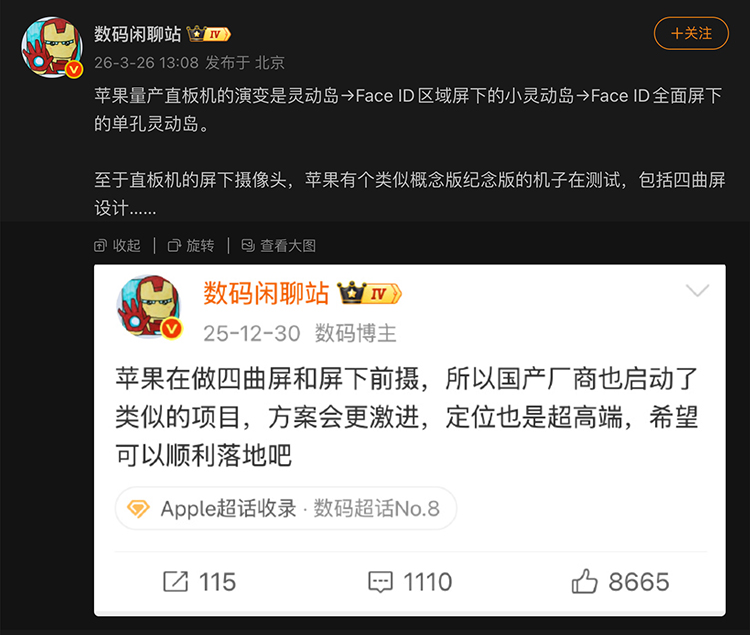Click the quoted post text about 四曲屏
The width and height of the screenshot is (750, 635).
pyautogui.click(x=407, y=417)
